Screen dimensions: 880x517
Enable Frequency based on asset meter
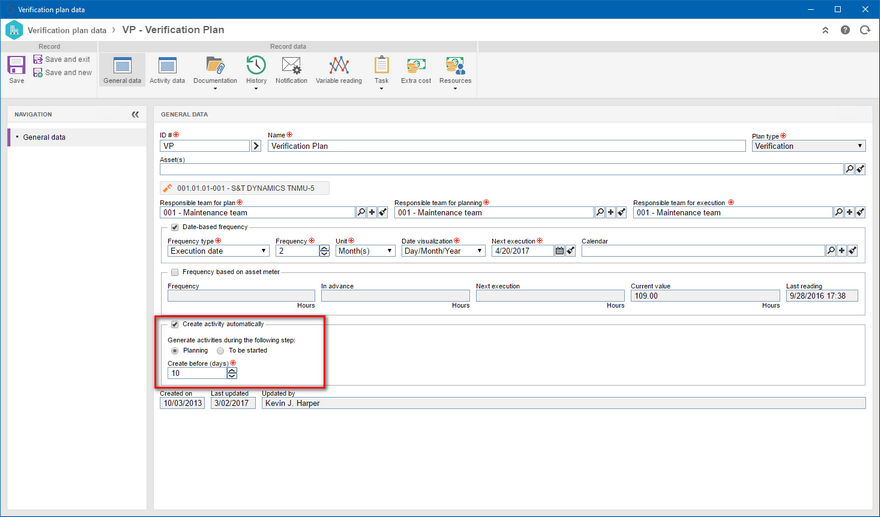click(x=175, y=272)
